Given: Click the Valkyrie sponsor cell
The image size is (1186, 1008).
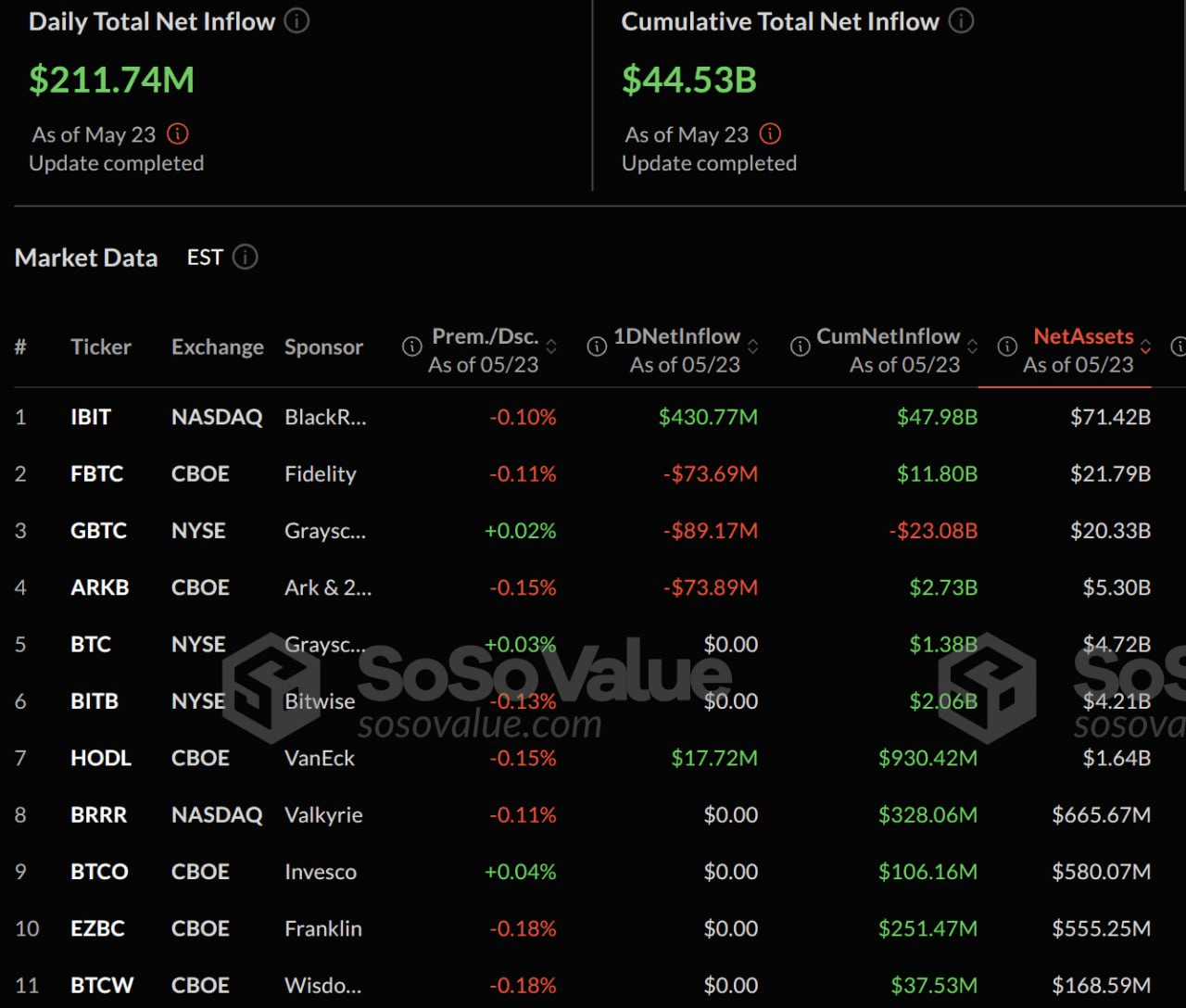Looking at the screenshot, I should pos(323,815).
